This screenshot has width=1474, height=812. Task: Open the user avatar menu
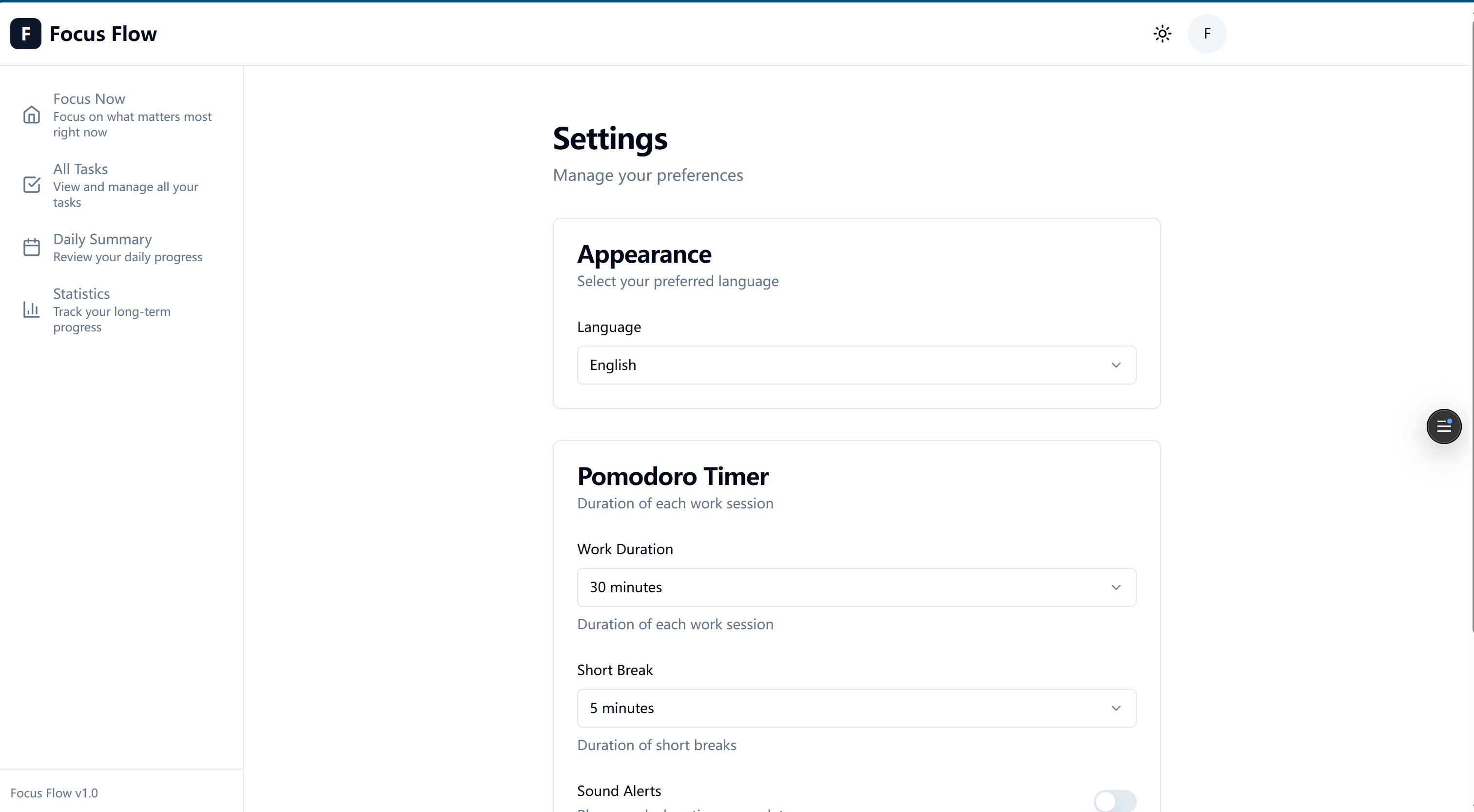pos(1207,34)
